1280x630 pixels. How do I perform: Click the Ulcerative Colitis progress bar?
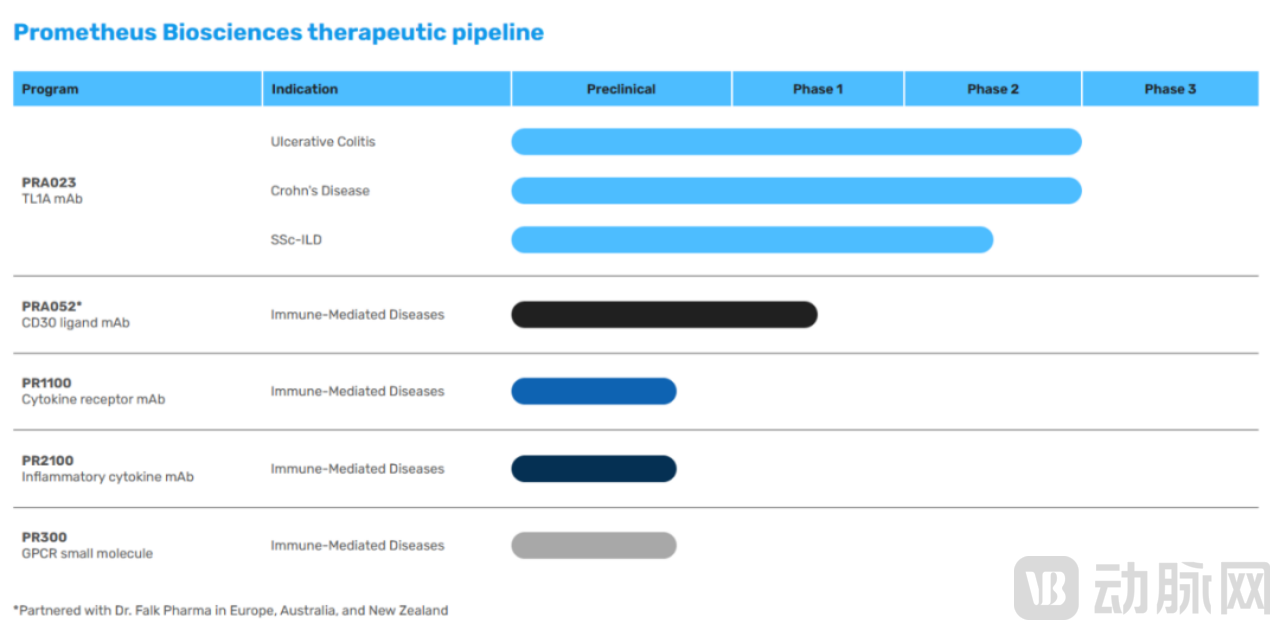click(x=796, y=142)
